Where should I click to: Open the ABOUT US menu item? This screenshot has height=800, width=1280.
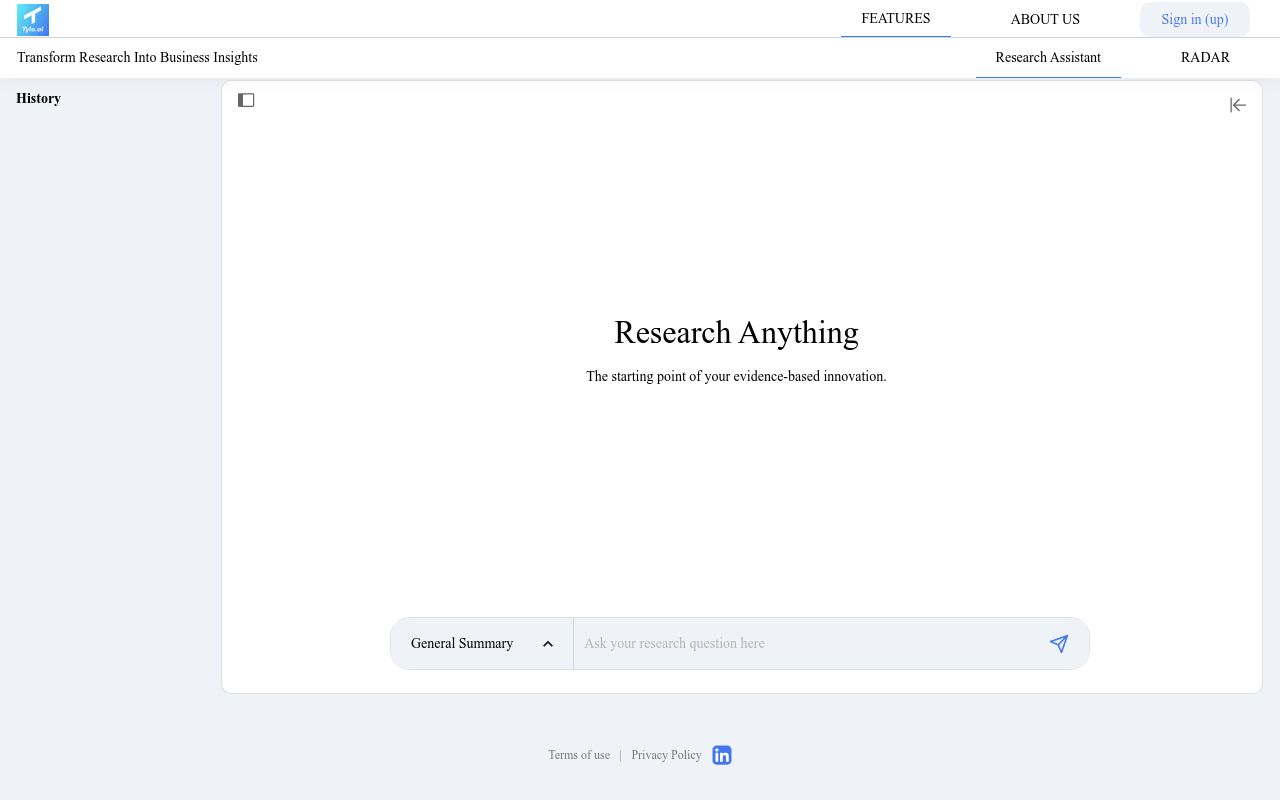1045,19
